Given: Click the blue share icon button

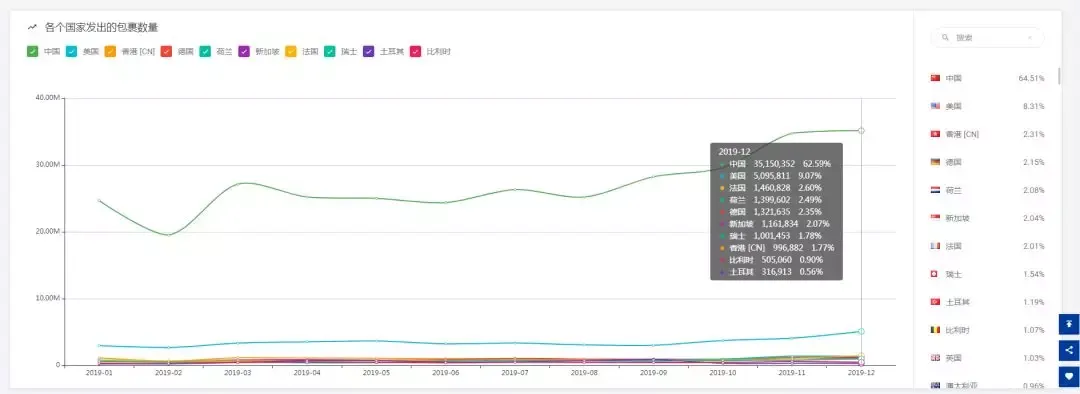Looking at the screenshot, I should click(1069, 350).
